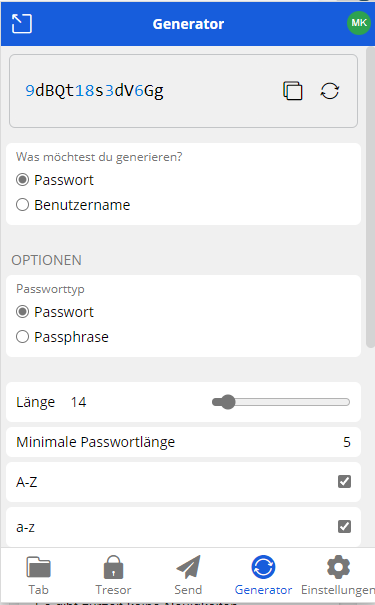Click the generated password text
This screenshot has height=605, width=375.
pos(95,91)
